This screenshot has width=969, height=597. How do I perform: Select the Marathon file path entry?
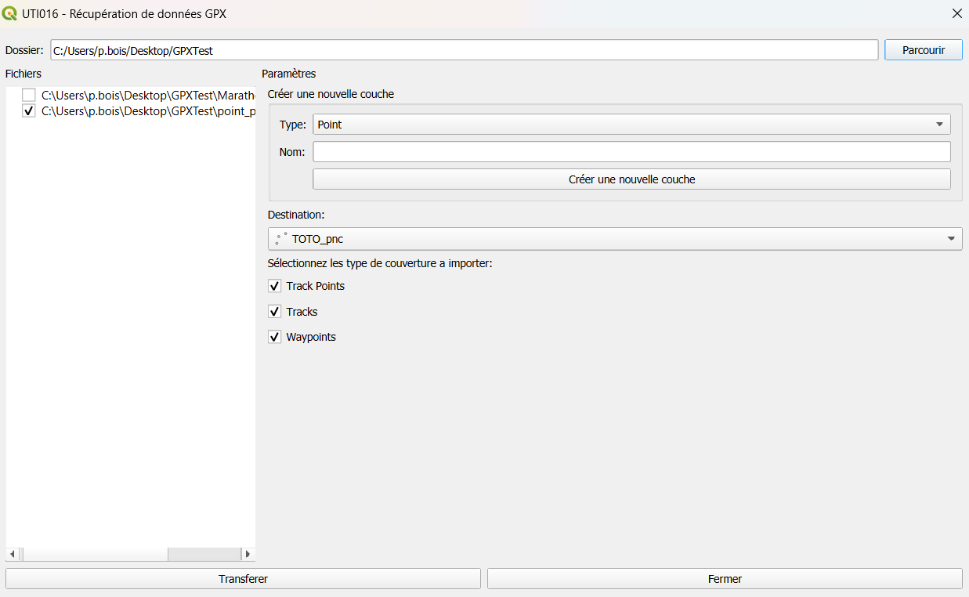pos(148,95)
